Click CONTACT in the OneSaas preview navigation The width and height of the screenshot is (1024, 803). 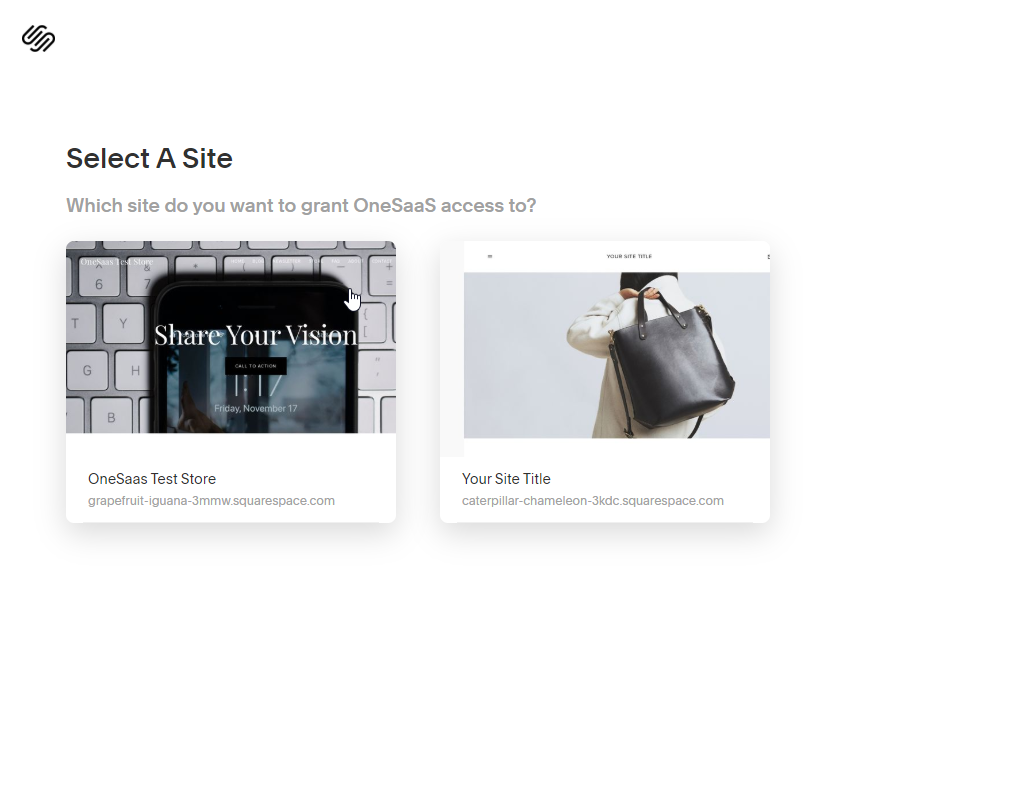pyautogui.click(x=383, y=261)
